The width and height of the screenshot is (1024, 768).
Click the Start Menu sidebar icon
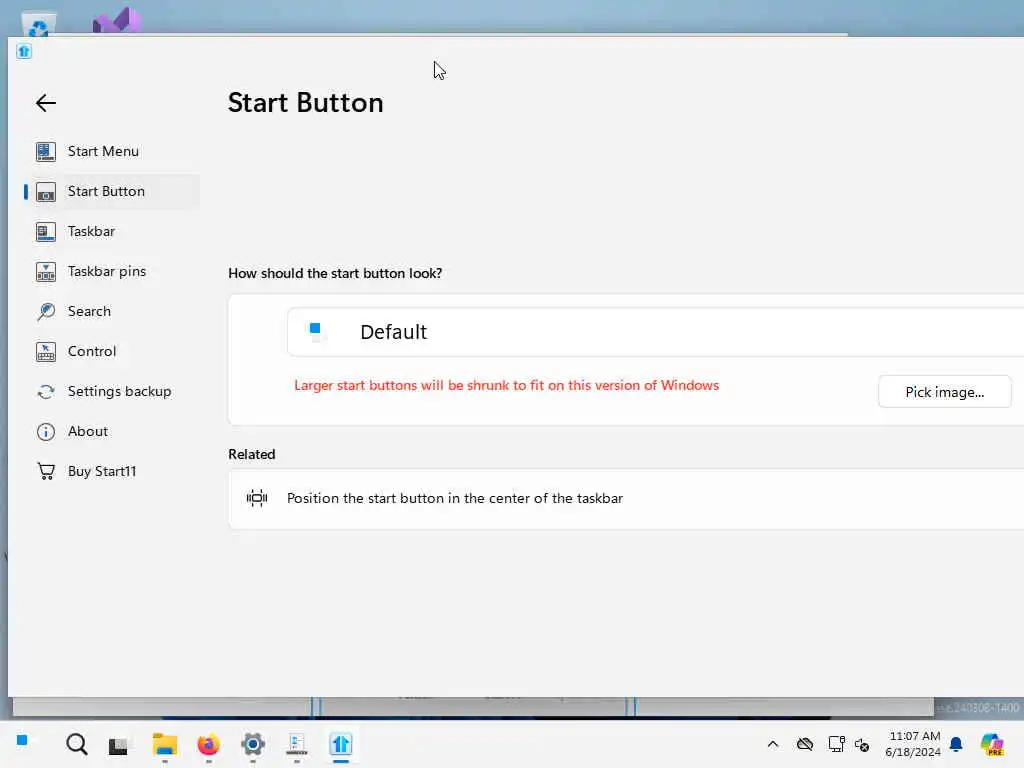(x=46, y=152)
